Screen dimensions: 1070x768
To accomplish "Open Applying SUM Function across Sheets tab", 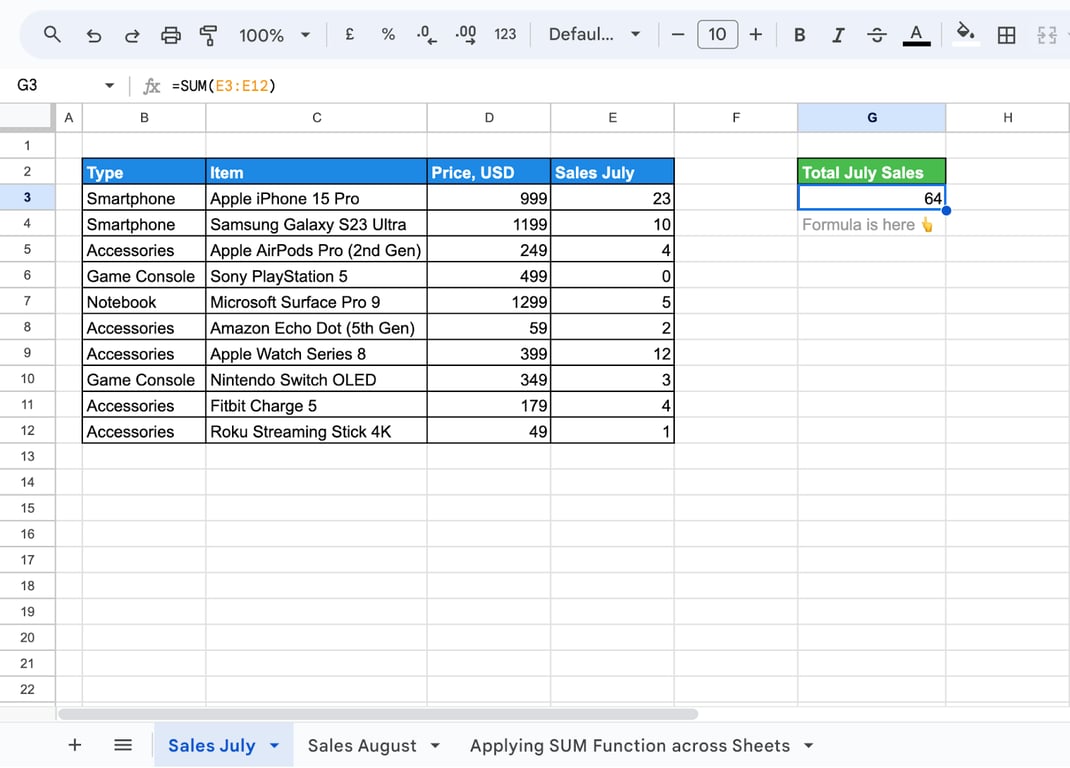I will [x=629, y=745].
